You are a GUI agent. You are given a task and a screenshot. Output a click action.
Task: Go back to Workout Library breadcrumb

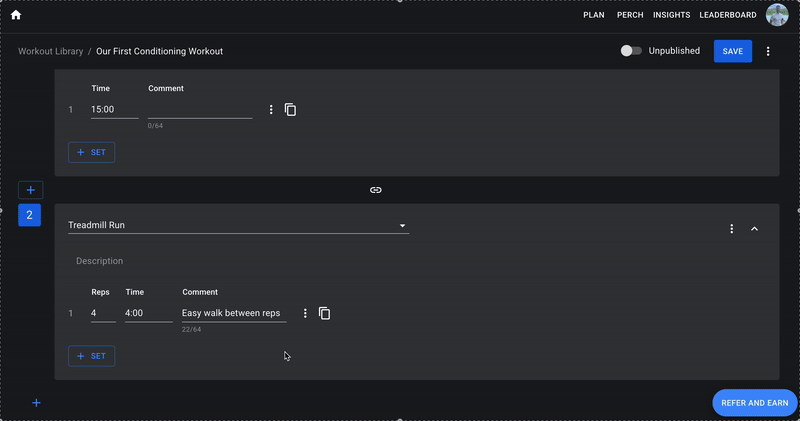[51, 51]
